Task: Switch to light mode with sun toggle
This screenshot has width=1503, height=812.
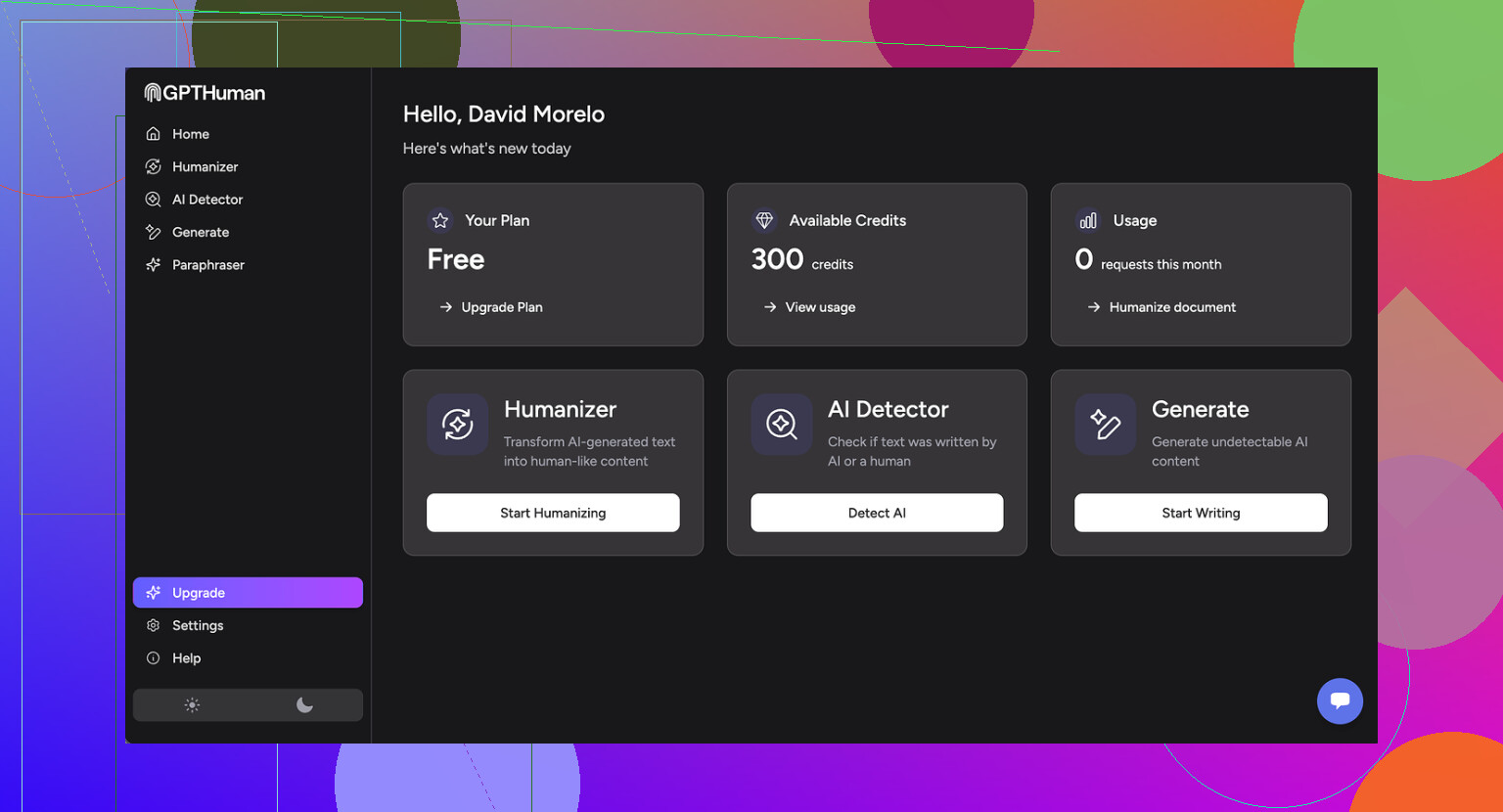Action: (x=192, y=705)
